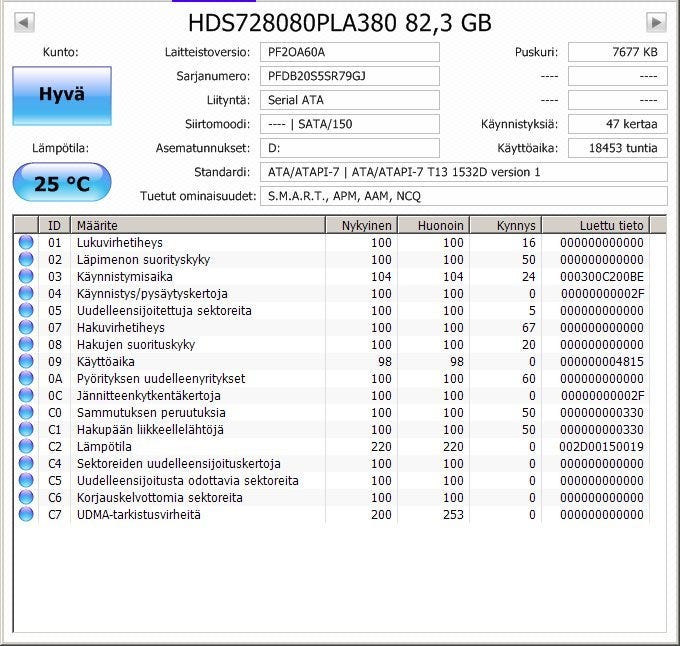
Task: Click blue status orb for Käynnistys/pysäytyskertoja
Action: 26,294
